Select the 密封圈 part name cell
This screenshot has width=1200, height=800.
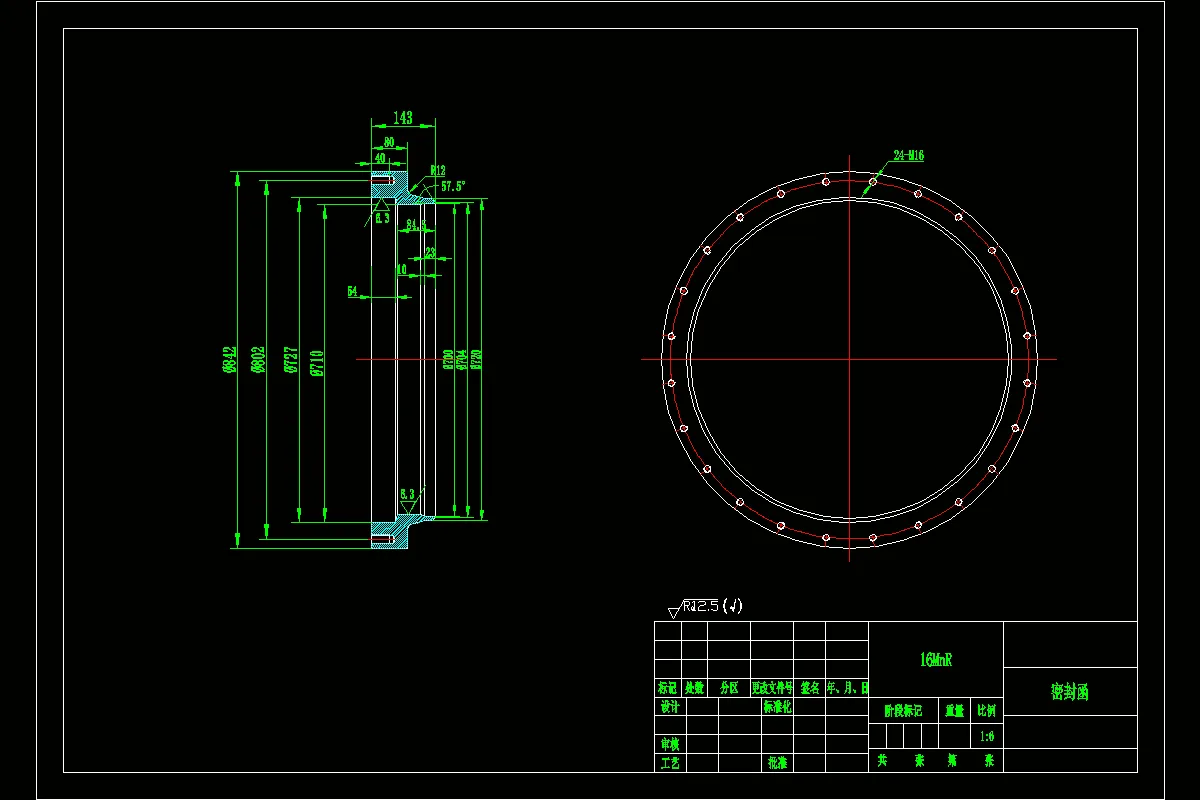[x=1070, y=692]
